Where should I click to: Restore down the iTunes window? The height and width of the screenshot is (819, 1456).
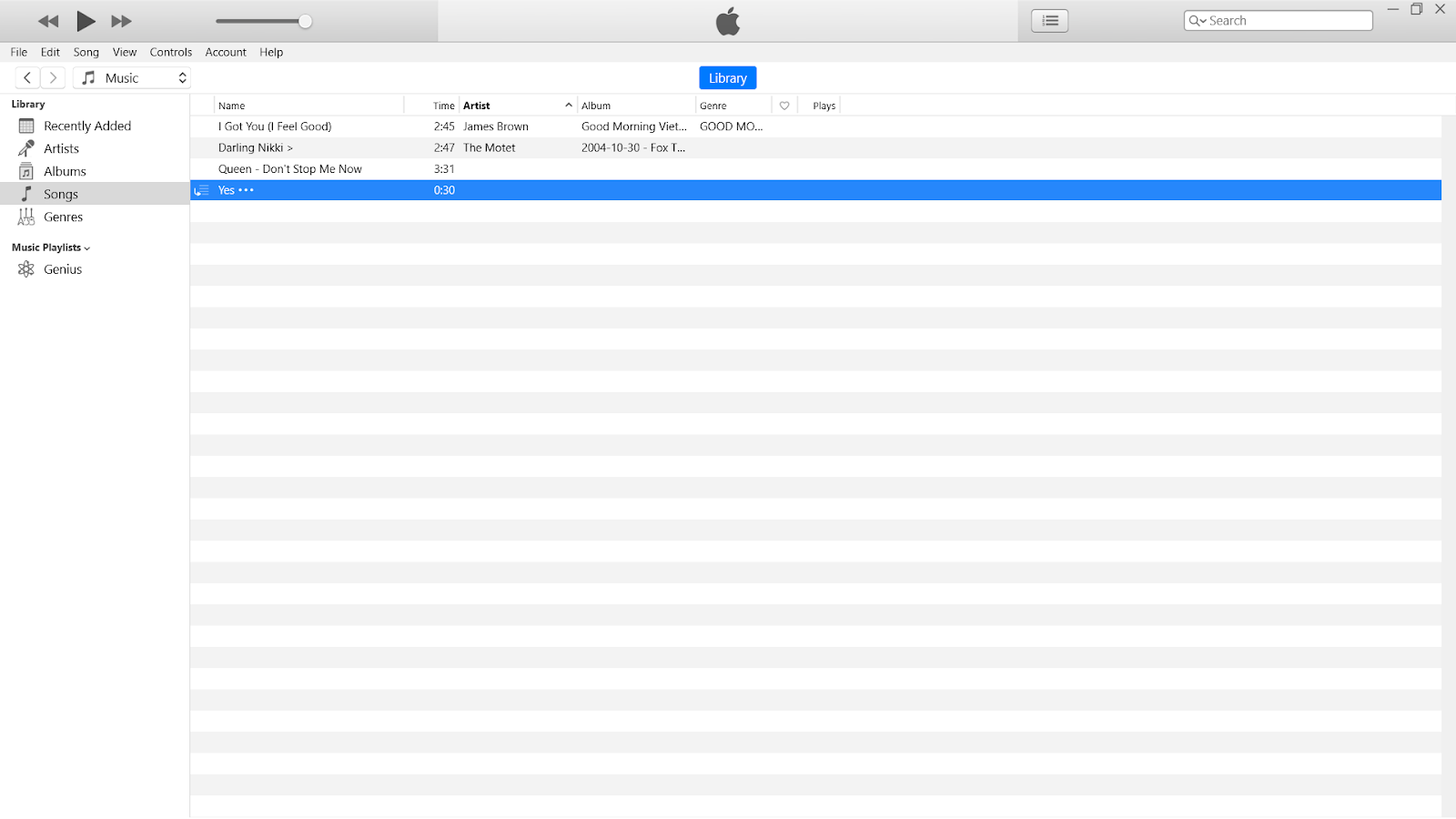click(x=1416, y=9)
